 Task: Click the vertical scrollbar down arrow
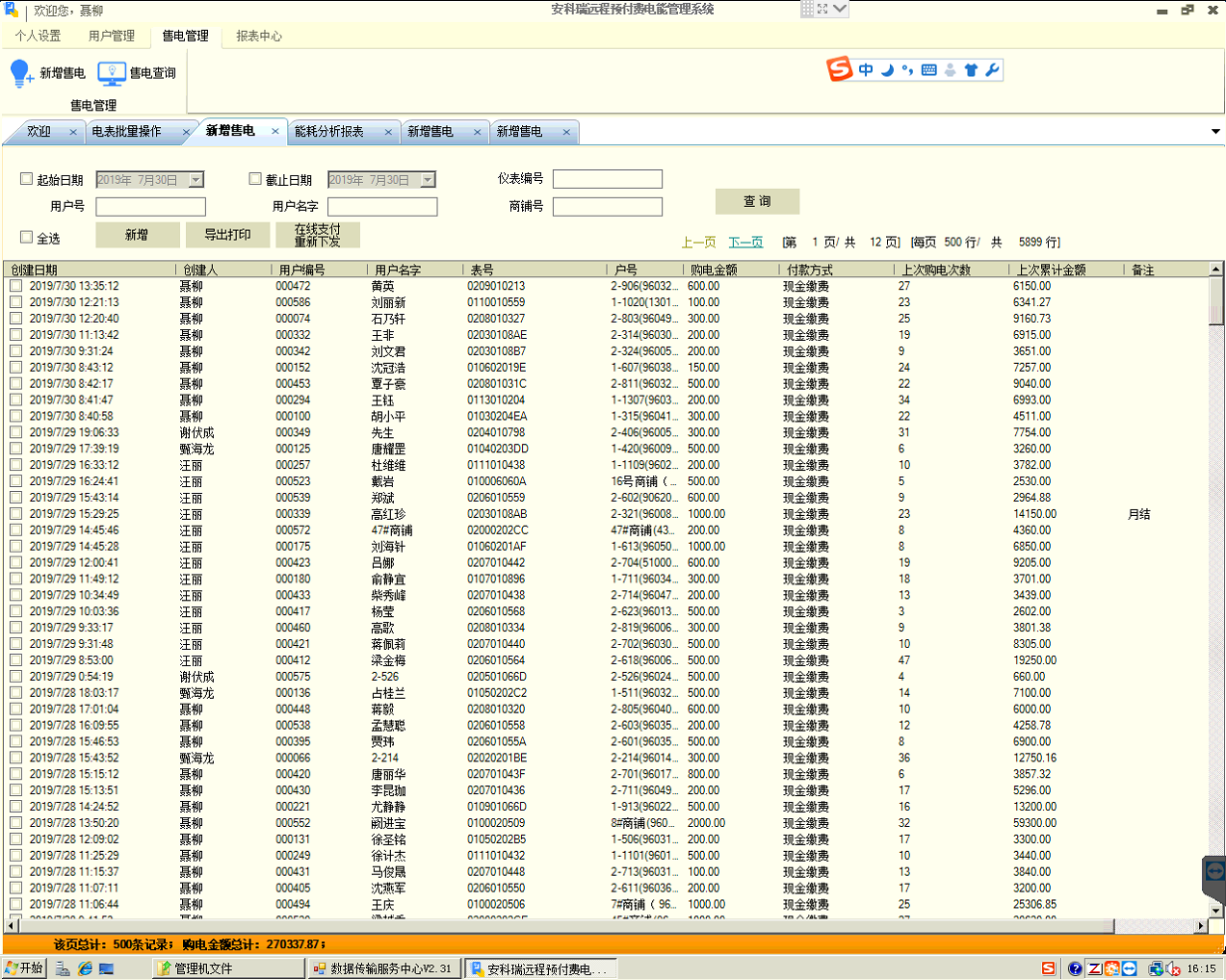[x=1216, y=910]
